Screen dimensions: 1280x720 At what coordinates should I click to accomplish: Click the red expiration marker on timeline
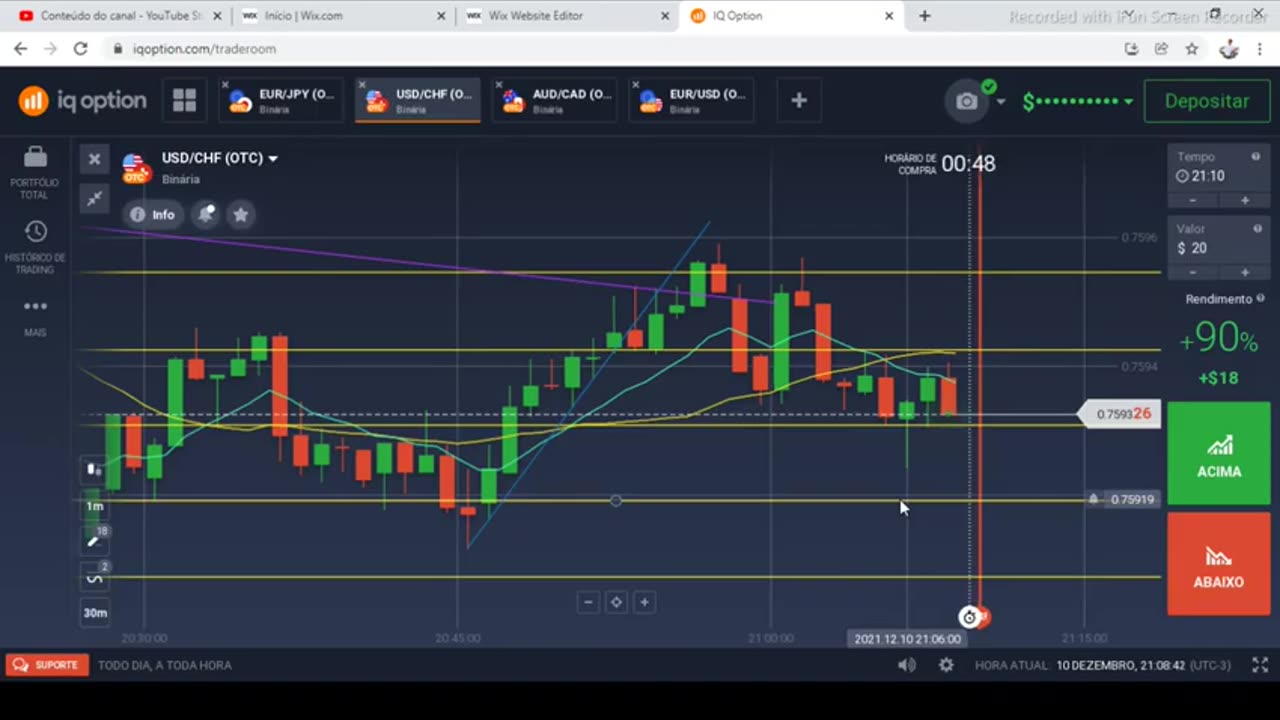click(982, 617)
